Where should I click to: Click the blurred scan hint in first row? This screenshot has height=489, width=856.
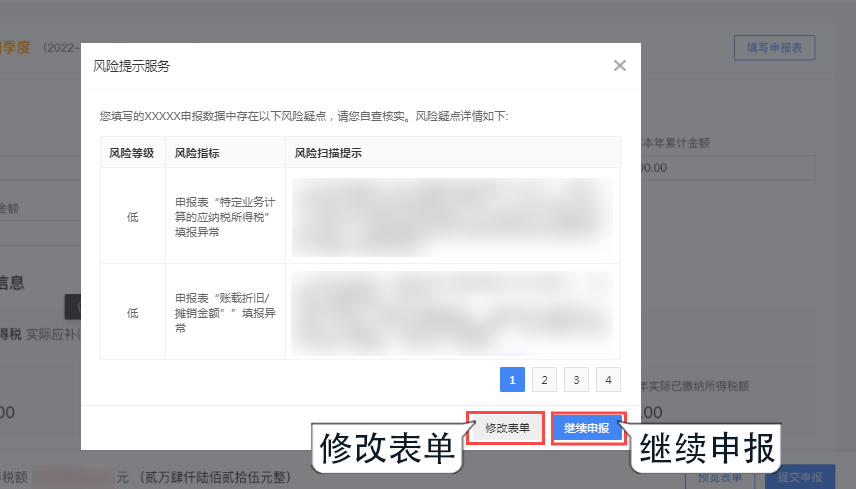pyautogui.click(x=452, y=216)
